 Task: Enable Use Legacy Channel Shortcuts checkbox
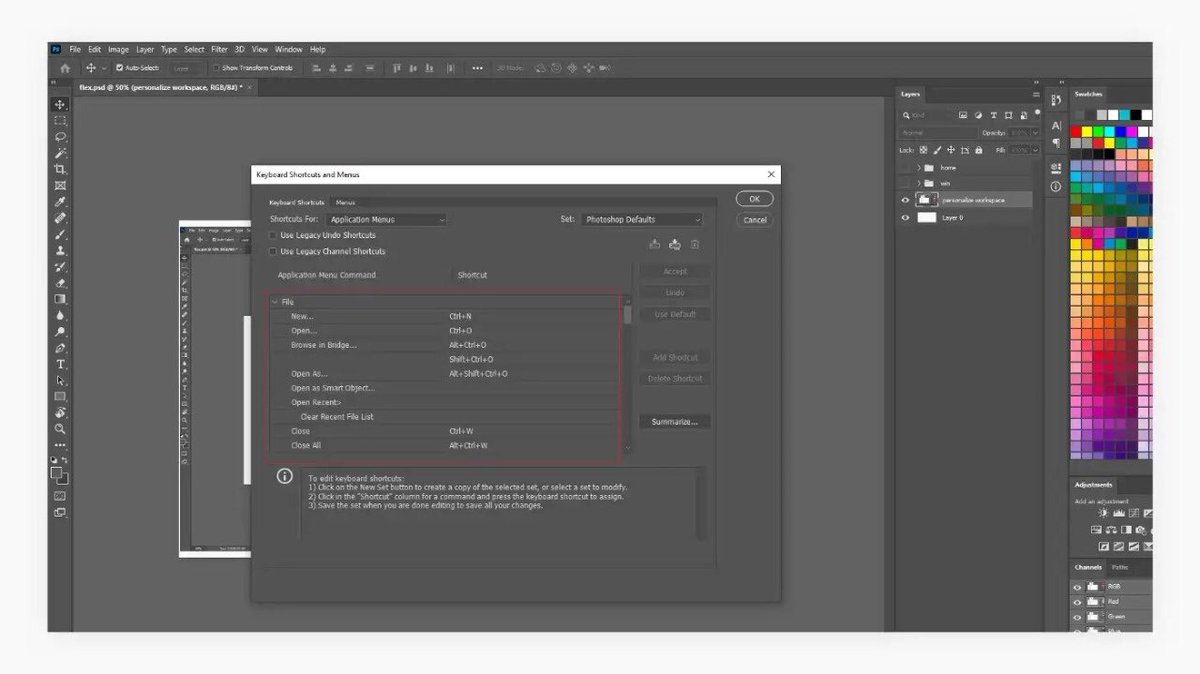pyautogui.click(x=273, y=251)
